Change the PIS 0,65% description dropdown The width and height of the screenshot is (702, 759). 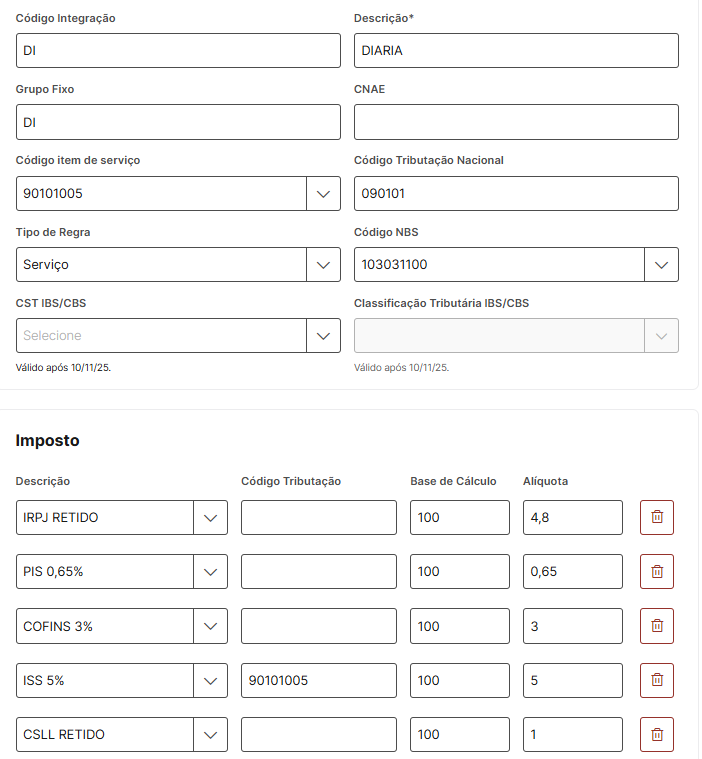point(210,571)
